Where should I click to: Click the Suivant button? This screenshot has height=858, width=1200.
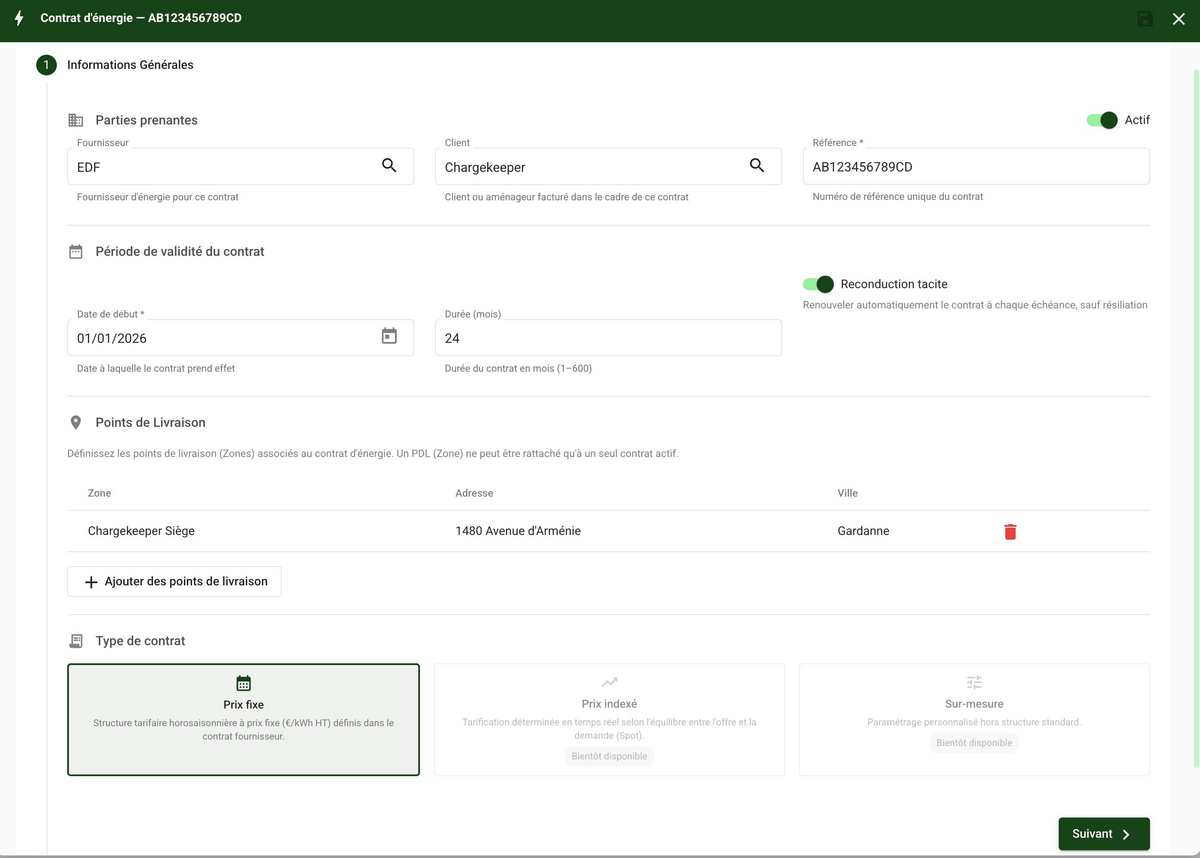click(x=1104, y=834)
